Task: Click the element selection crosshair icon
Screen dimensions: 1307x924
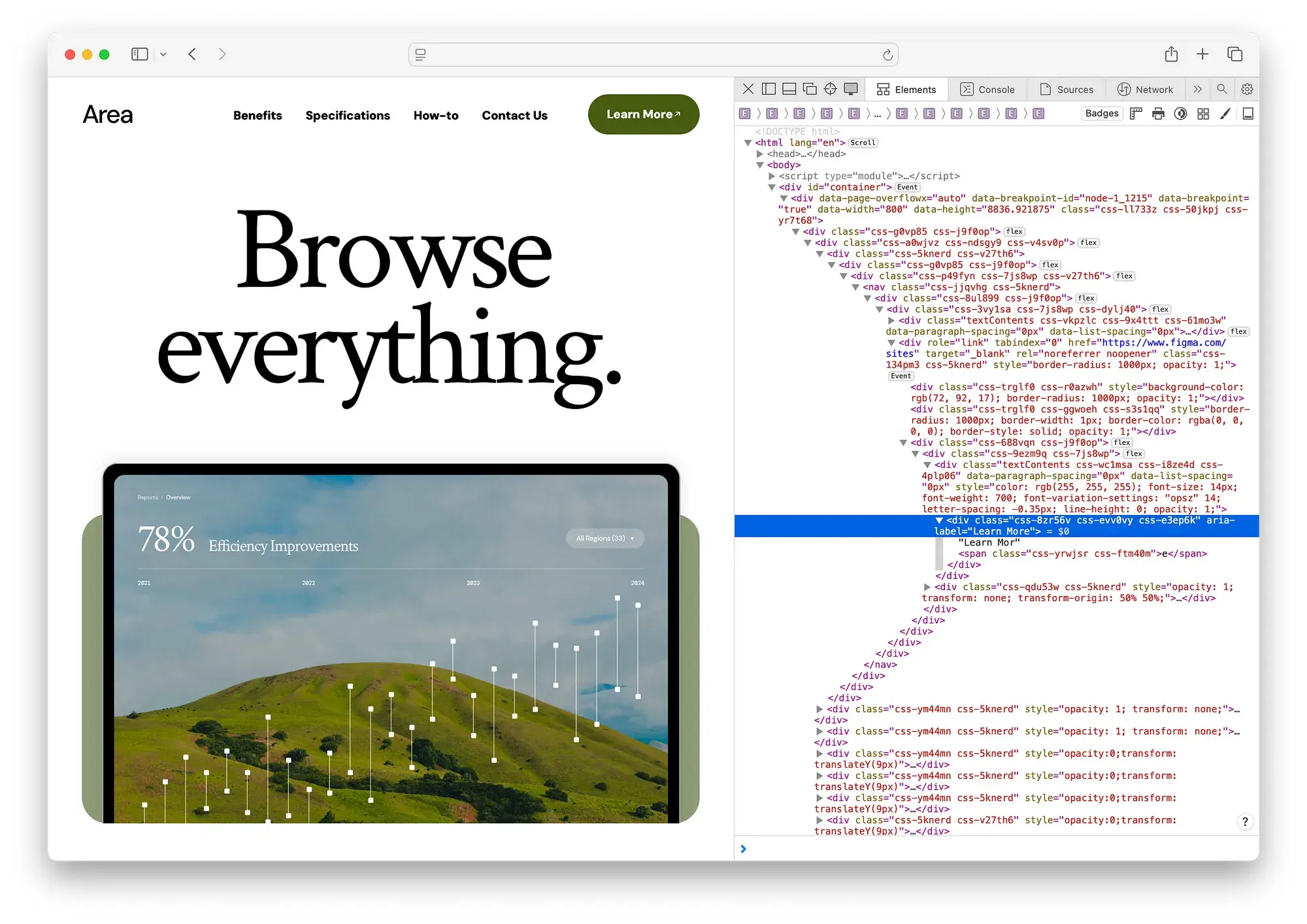Action: [x=830, y=89]
